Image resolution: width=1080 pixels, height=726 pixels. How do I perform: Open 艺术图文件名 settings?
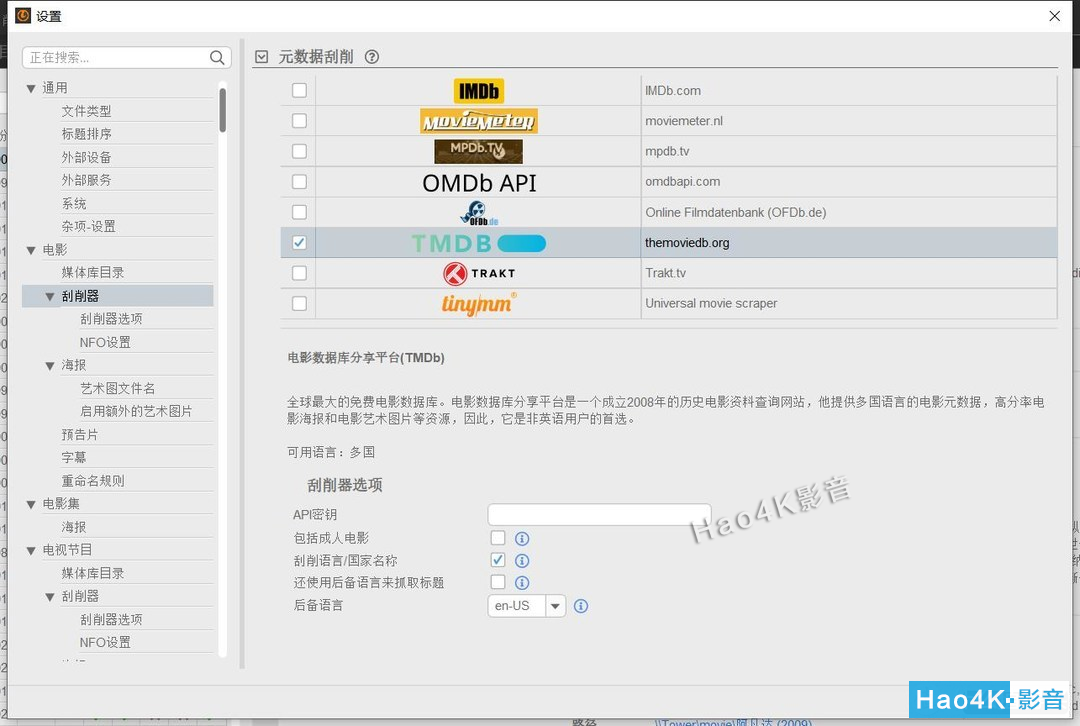point(117,388)
